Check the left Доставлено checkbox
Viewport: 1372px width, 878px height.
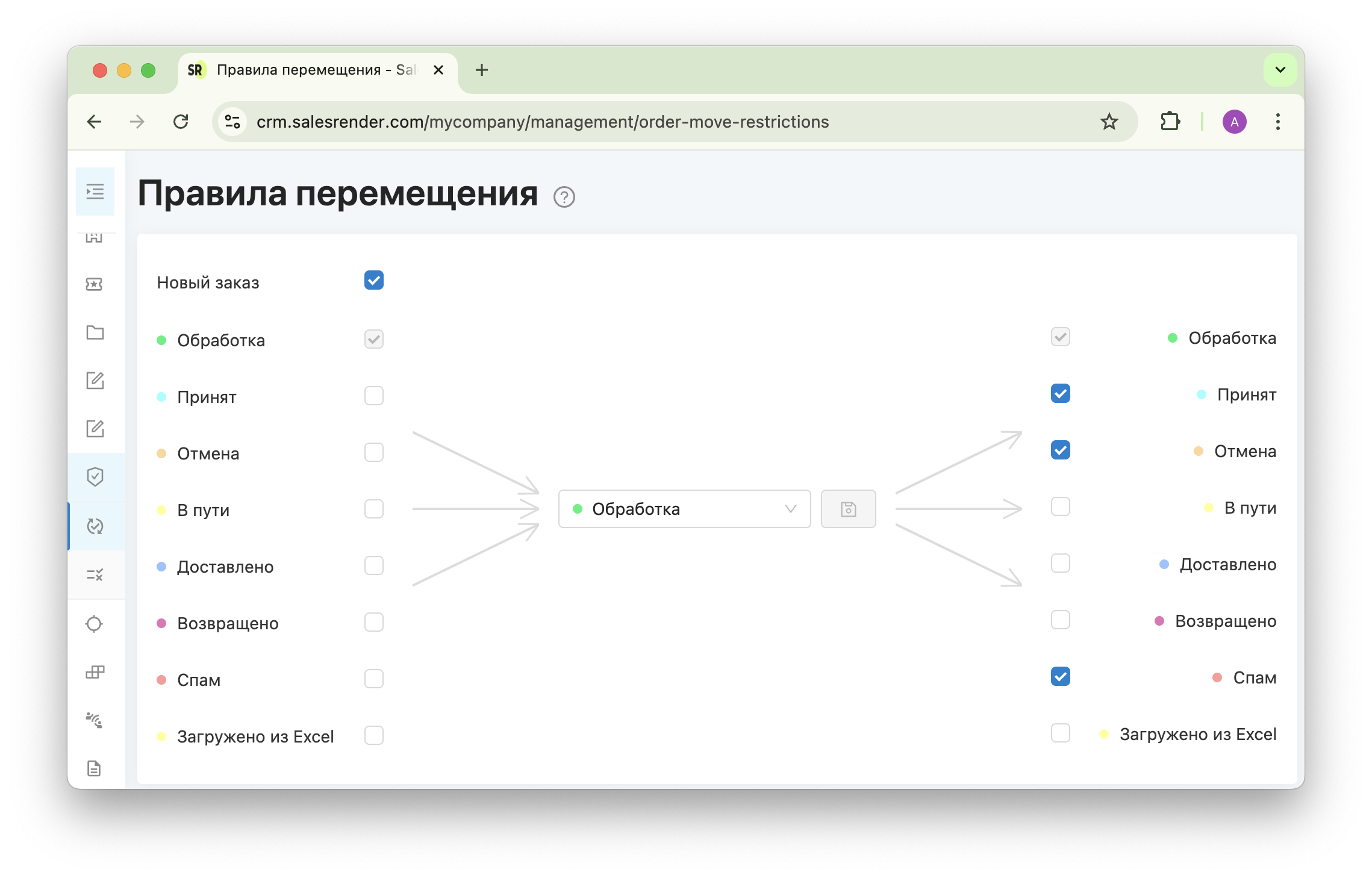tap(374, 565)
